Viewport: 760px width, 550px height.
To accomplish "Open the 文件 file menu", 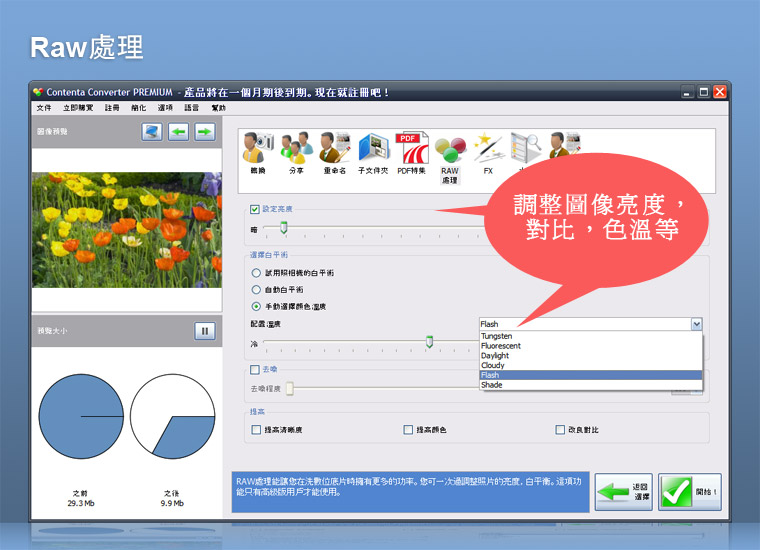I will coord(44,108).
